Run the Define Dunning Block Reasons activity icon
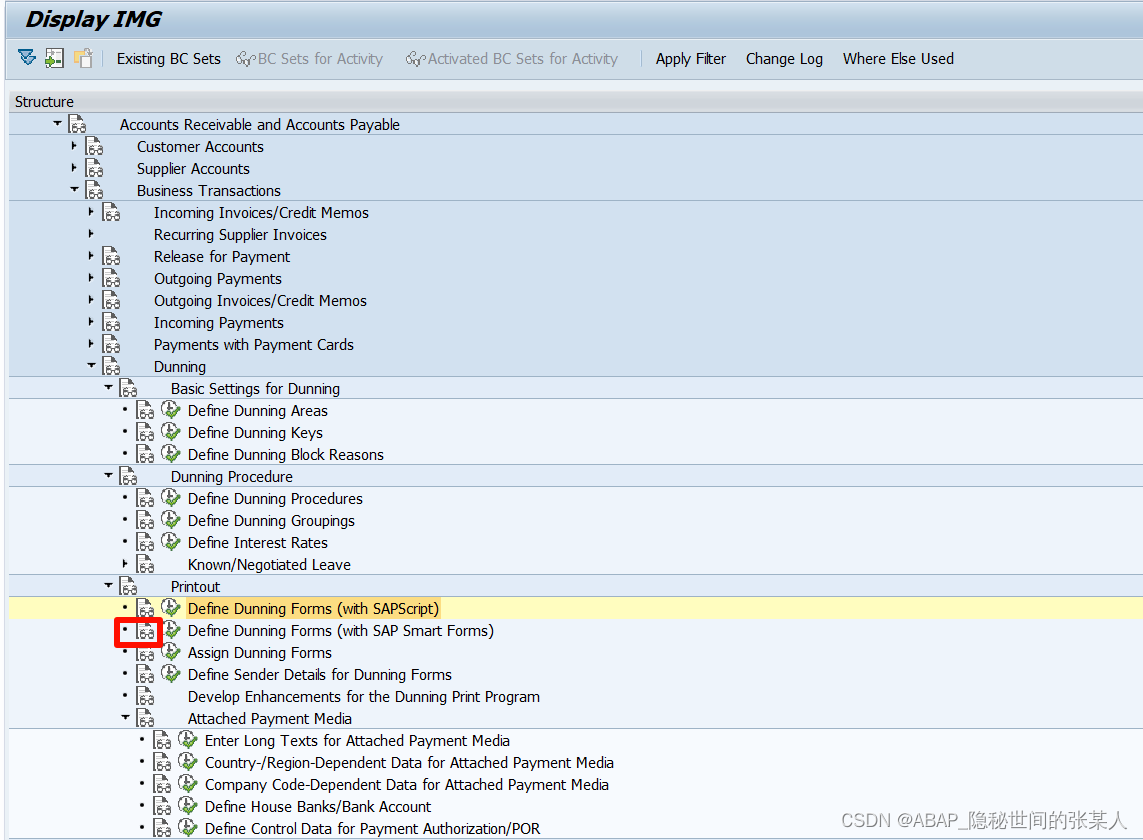The image size is (1143, 840). pyautogui.click(x=171, y=454)
